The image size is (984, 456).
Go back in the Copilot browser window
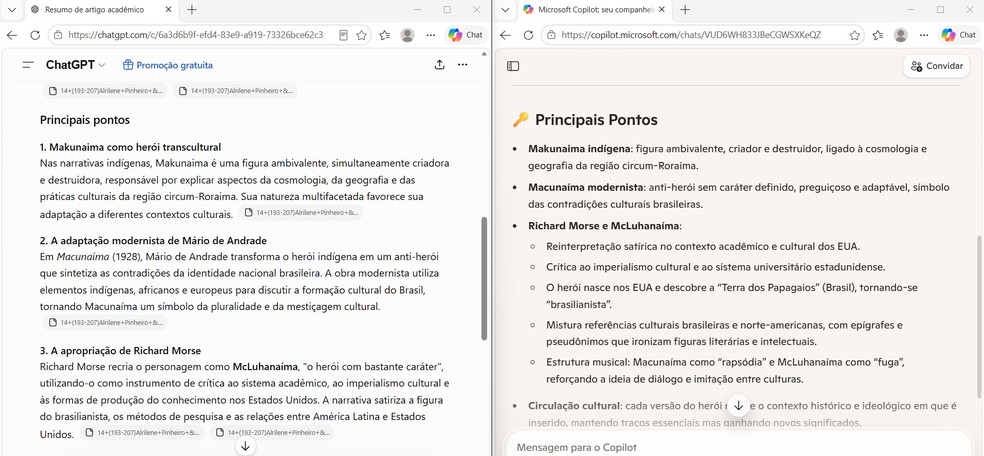tap(505, 35)
